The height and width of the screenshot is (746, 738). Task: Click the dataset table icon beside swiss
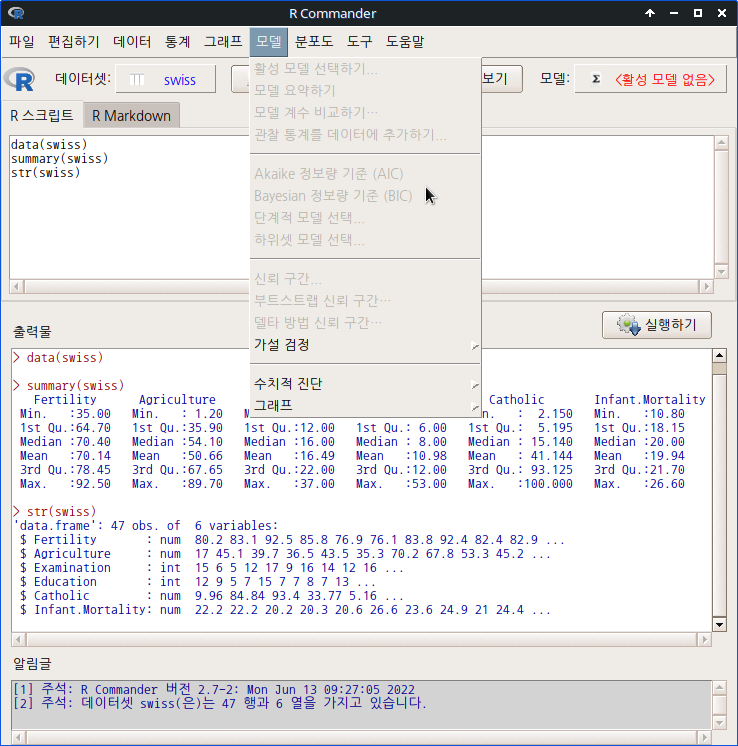click(x=137, y=79)
